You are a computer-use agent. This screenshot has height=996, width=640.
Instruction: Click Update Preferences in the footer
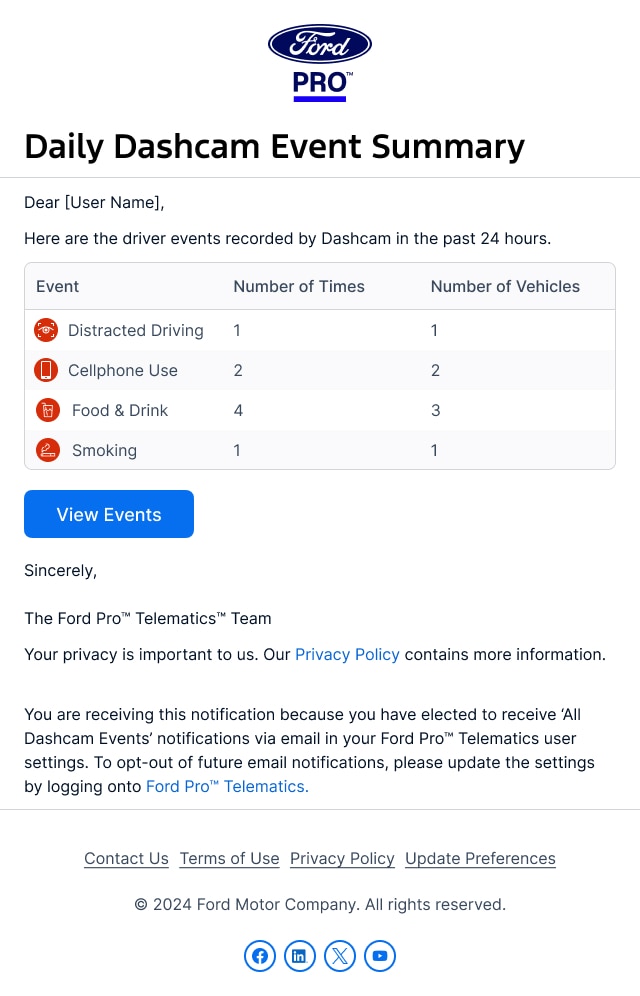click(x=480, y=859)
